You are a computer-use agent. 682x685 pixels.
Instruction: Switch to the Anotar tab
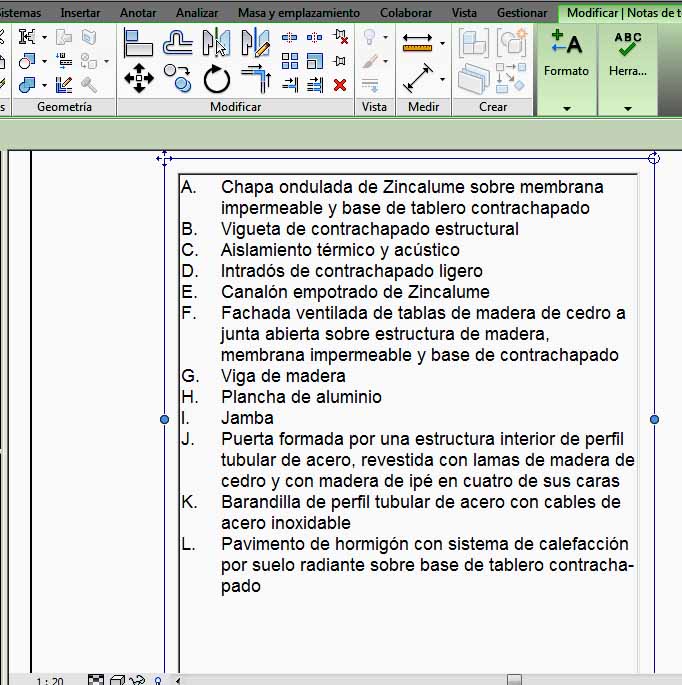[x=140, y=13]
